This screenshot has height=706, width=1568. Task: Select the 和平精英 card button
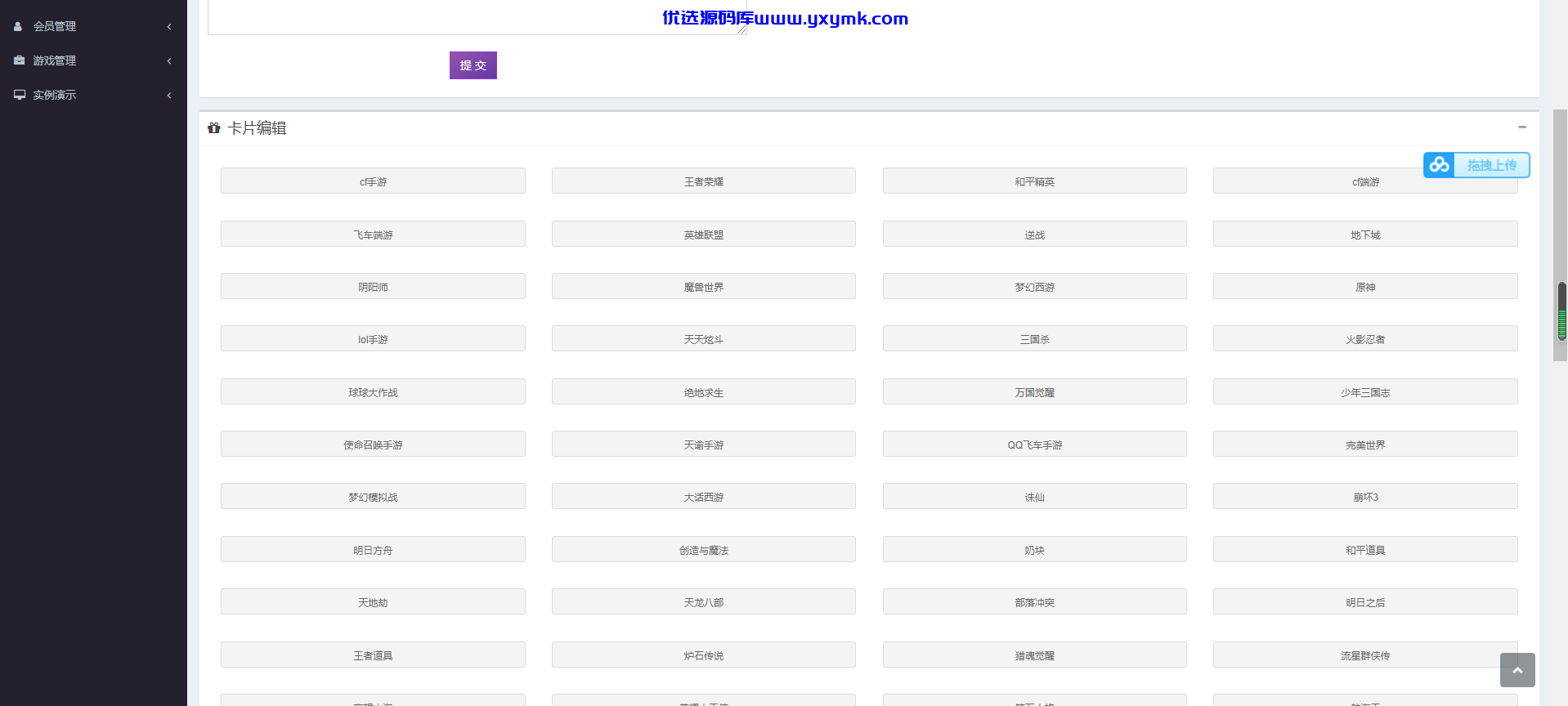tap(1035, 181)
